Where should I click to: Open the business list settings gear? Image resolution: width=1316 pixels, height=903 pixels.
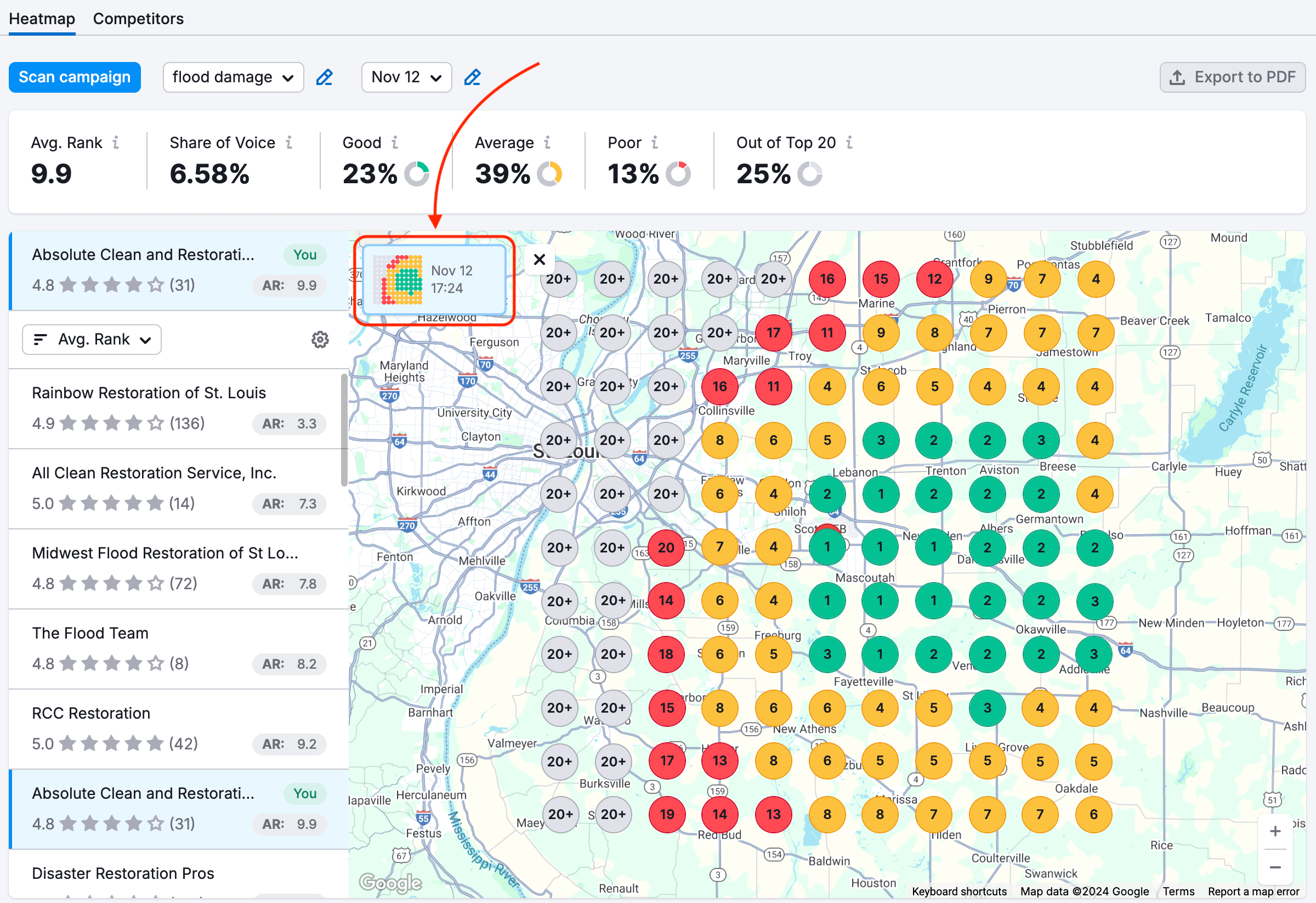320,340
